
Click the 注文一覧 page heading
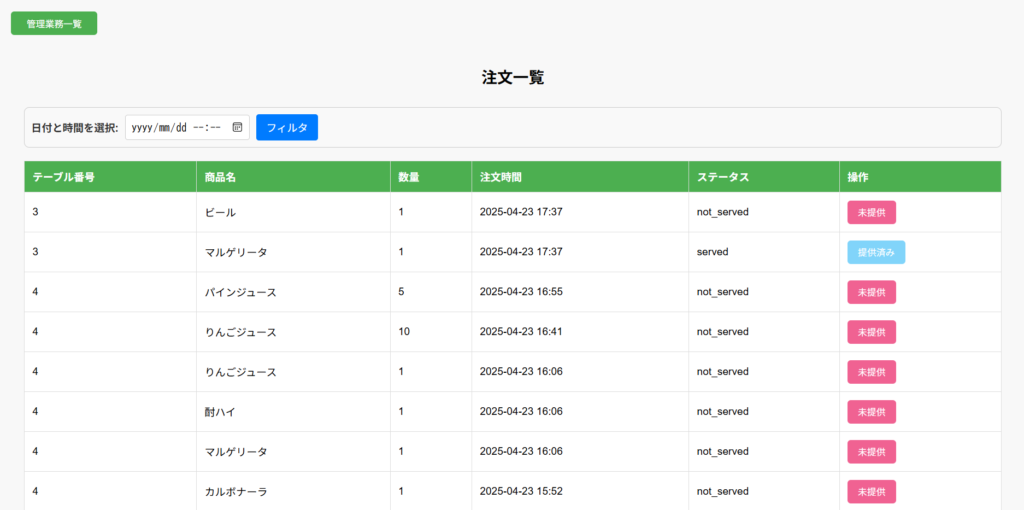tap(512, 77)
